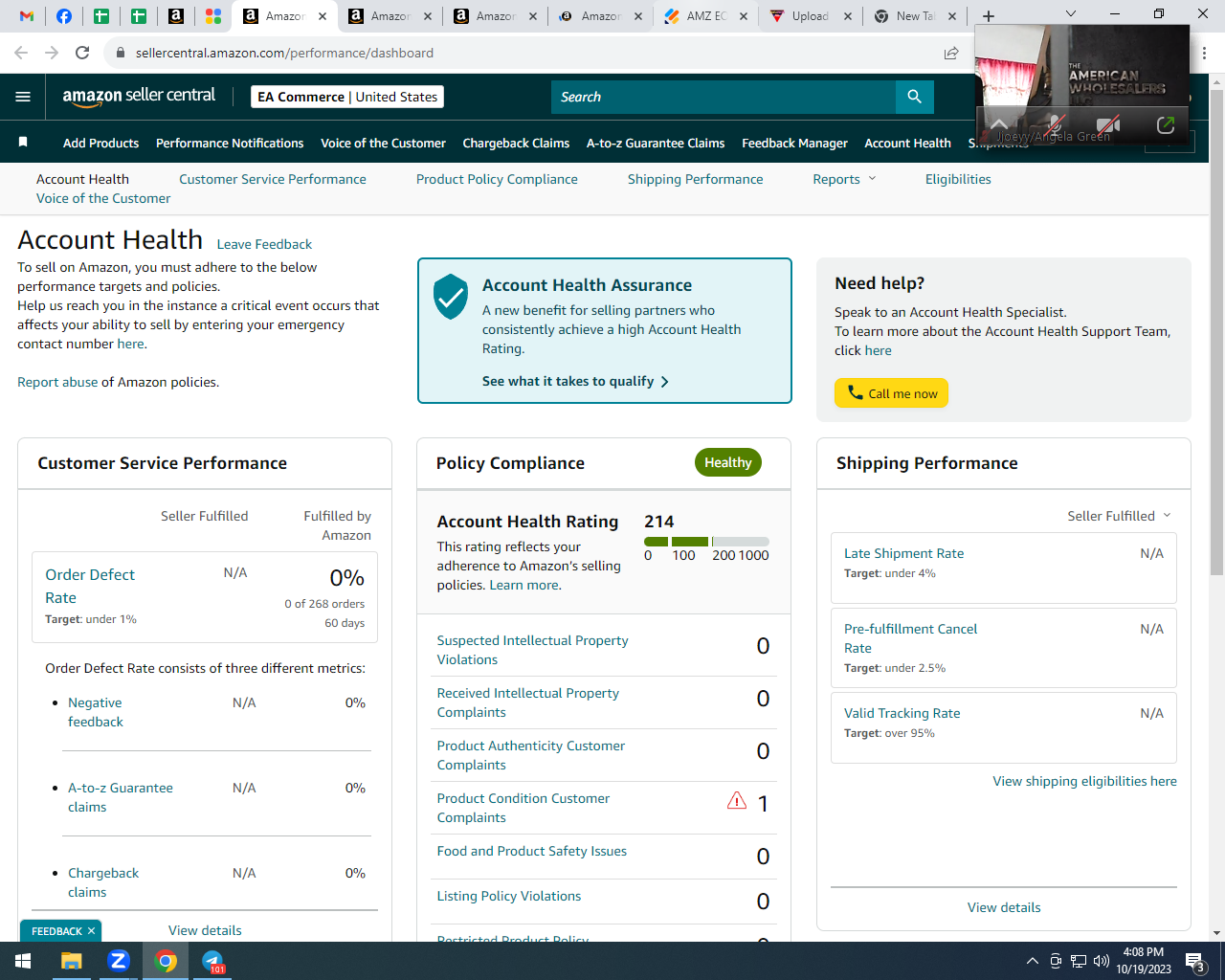This screenshot has width=1225, height=980.
Task: Close the Upload browser tab
Action: pos(847,16)
